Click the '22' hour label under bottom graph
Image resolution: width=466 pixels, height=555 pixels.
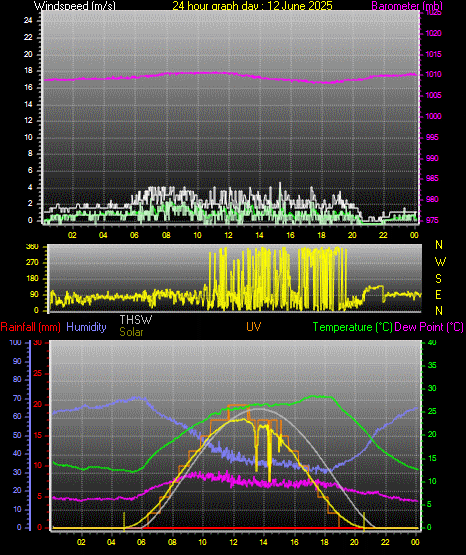385,542
